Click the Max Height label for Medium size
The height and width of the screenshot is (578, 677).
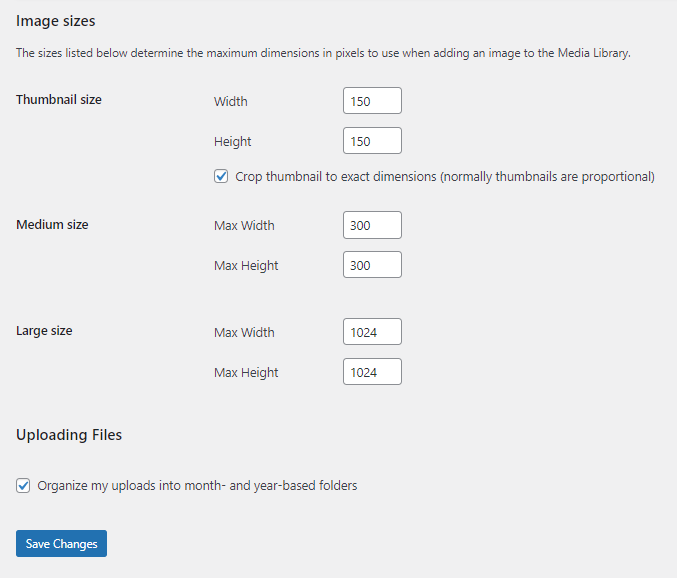pos(246,265)
